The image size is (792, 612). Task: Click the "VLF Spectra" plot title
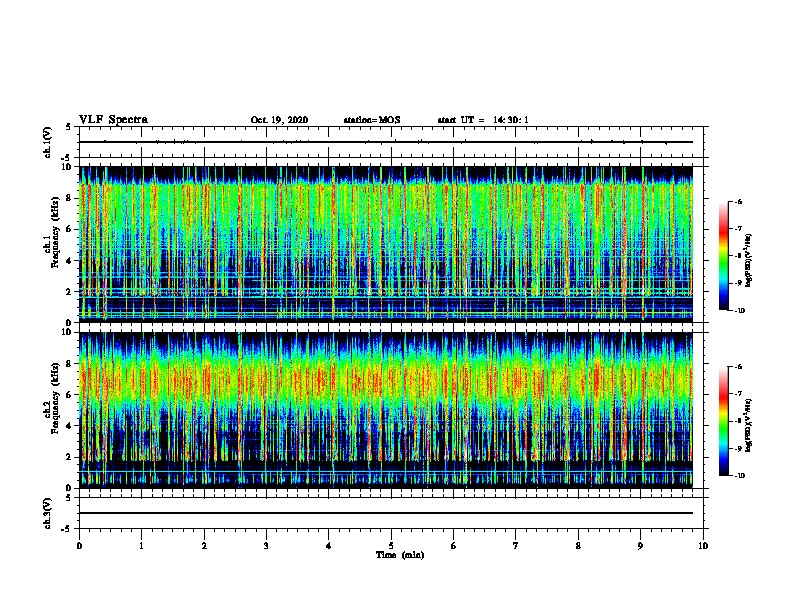click(x=113, y=119)
